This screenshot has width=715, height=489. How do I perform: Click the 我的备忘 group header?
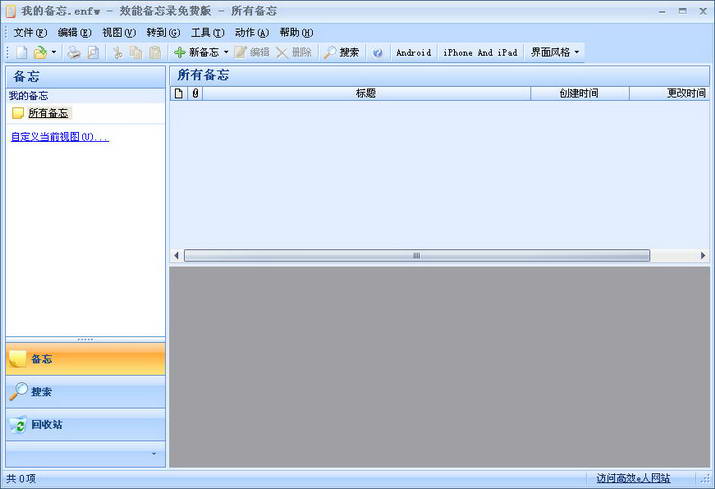point(86,96)
